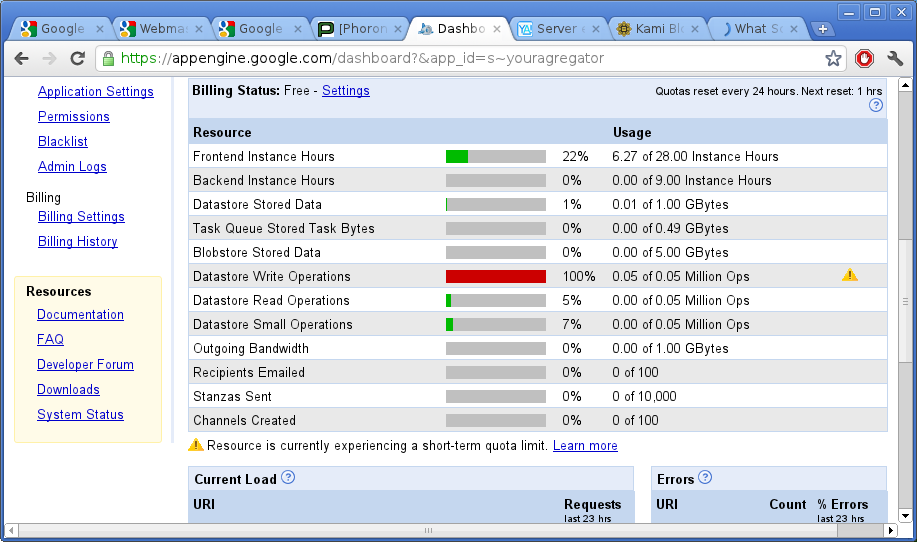Screen dimensions: 917x542
Task: Click horizontal scrollbar left arrow
Action: [x=11, y=530]
